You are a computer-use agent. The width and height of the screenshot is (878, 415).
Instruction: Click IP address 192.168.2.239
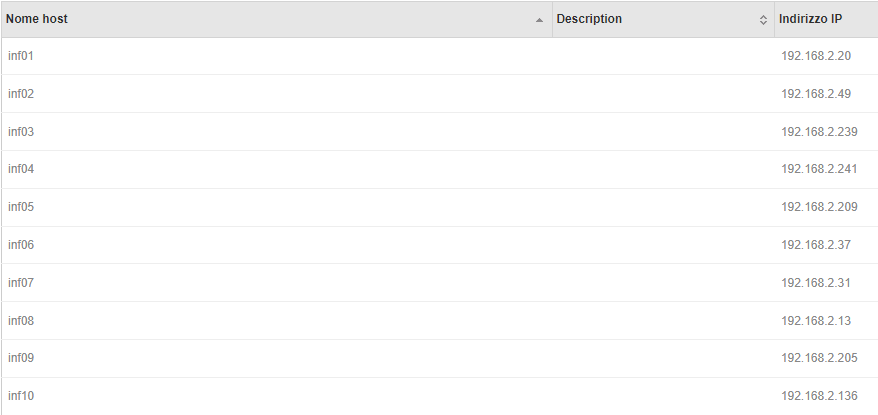tap(819, 132)
